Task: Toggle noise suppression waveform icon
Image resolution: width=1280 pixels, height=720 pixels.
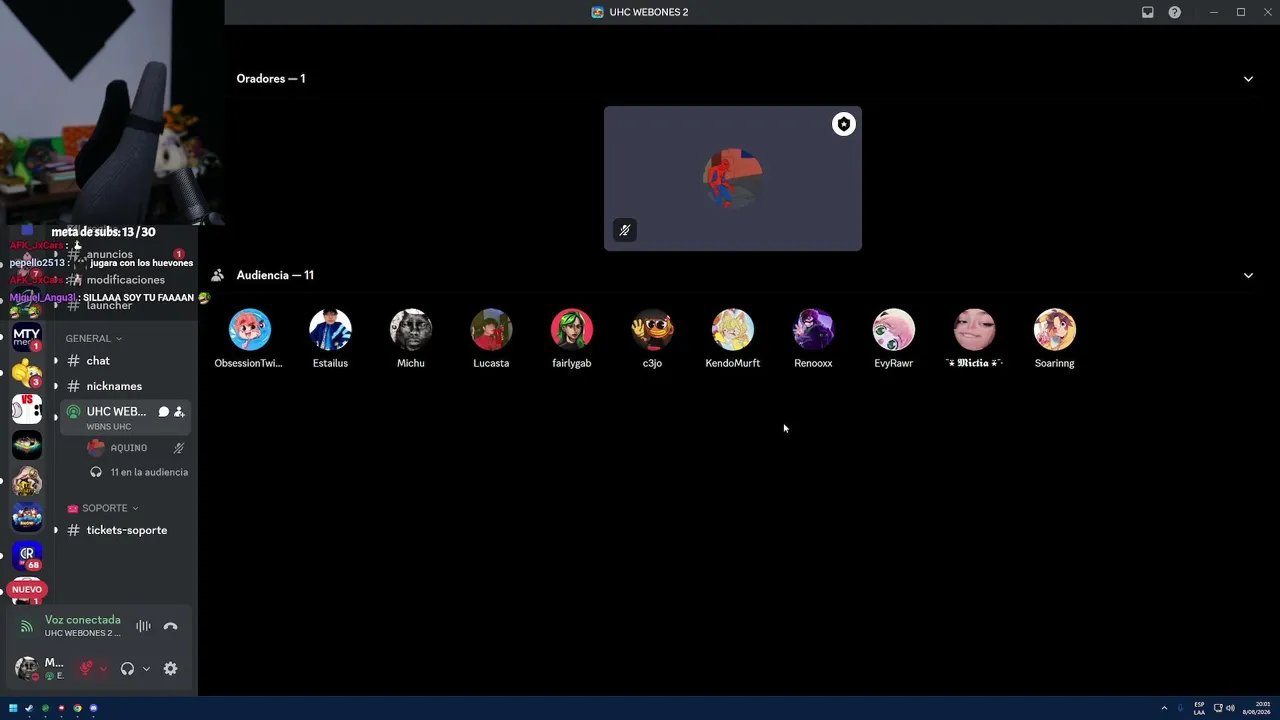Action: click(144, 627)
